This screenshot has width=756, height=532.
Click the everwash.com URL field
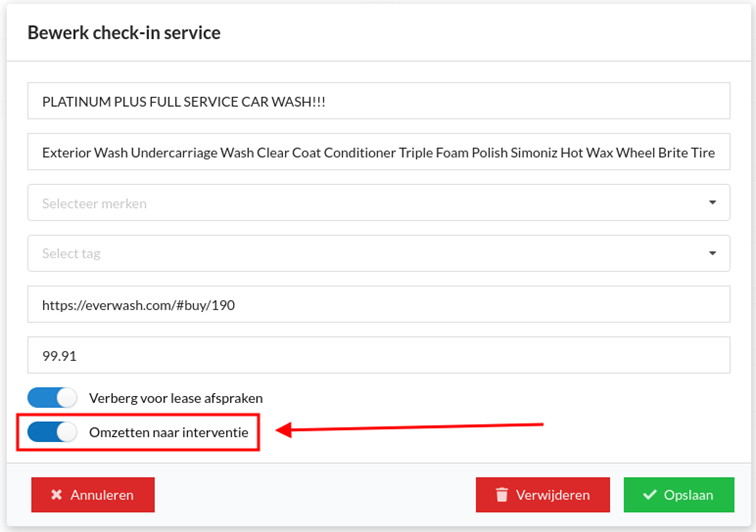coord(378,304)
